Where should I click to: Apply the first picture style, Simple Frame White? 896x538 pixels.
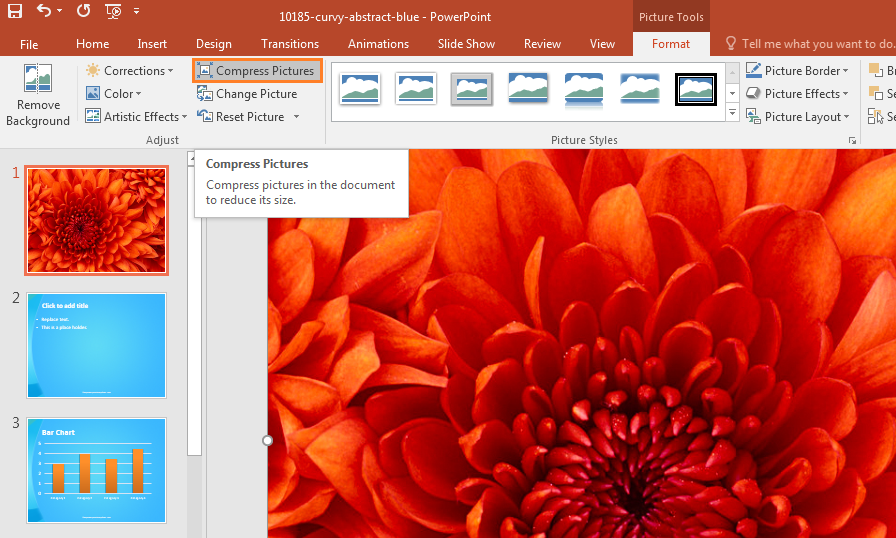pyautogui.click(x=360, y=89)
